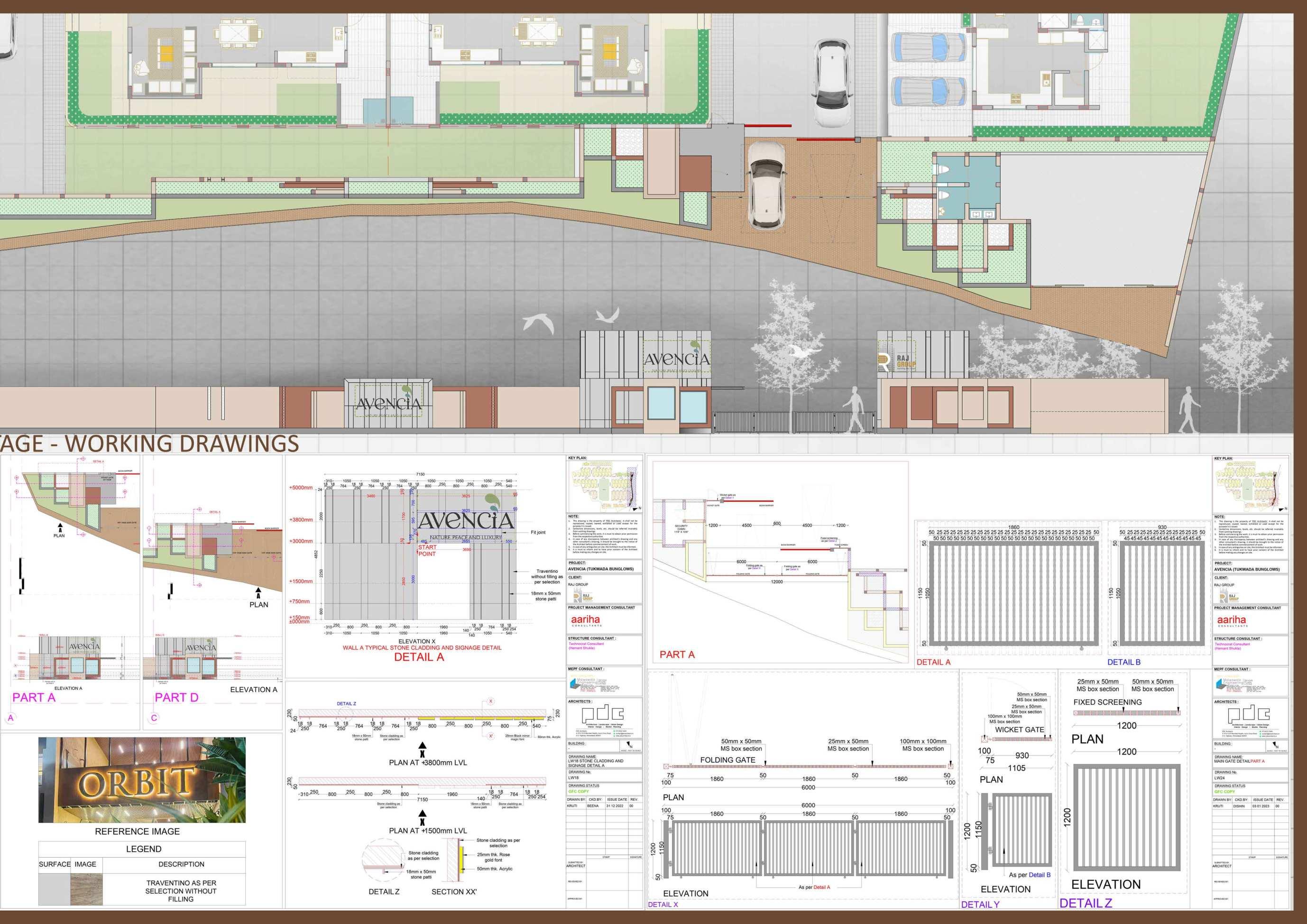The height and width of the screenshot is (924, 1307).
Task: Click the aariha consultant logo in the left title block
Action: coord(585,620)
